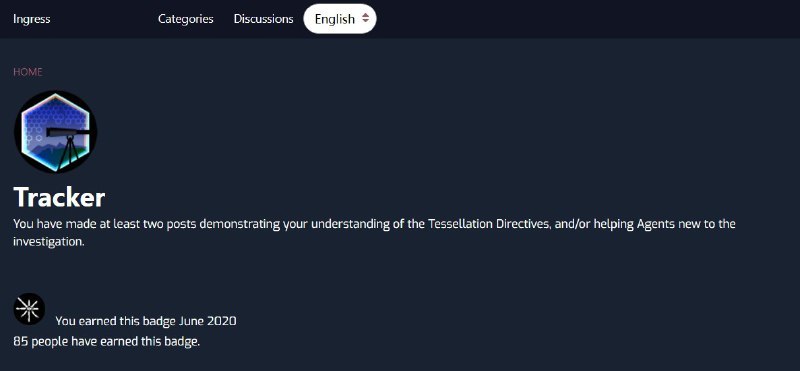Click "You earned this badge" text
Screen dimensions: 800x371
116,321
